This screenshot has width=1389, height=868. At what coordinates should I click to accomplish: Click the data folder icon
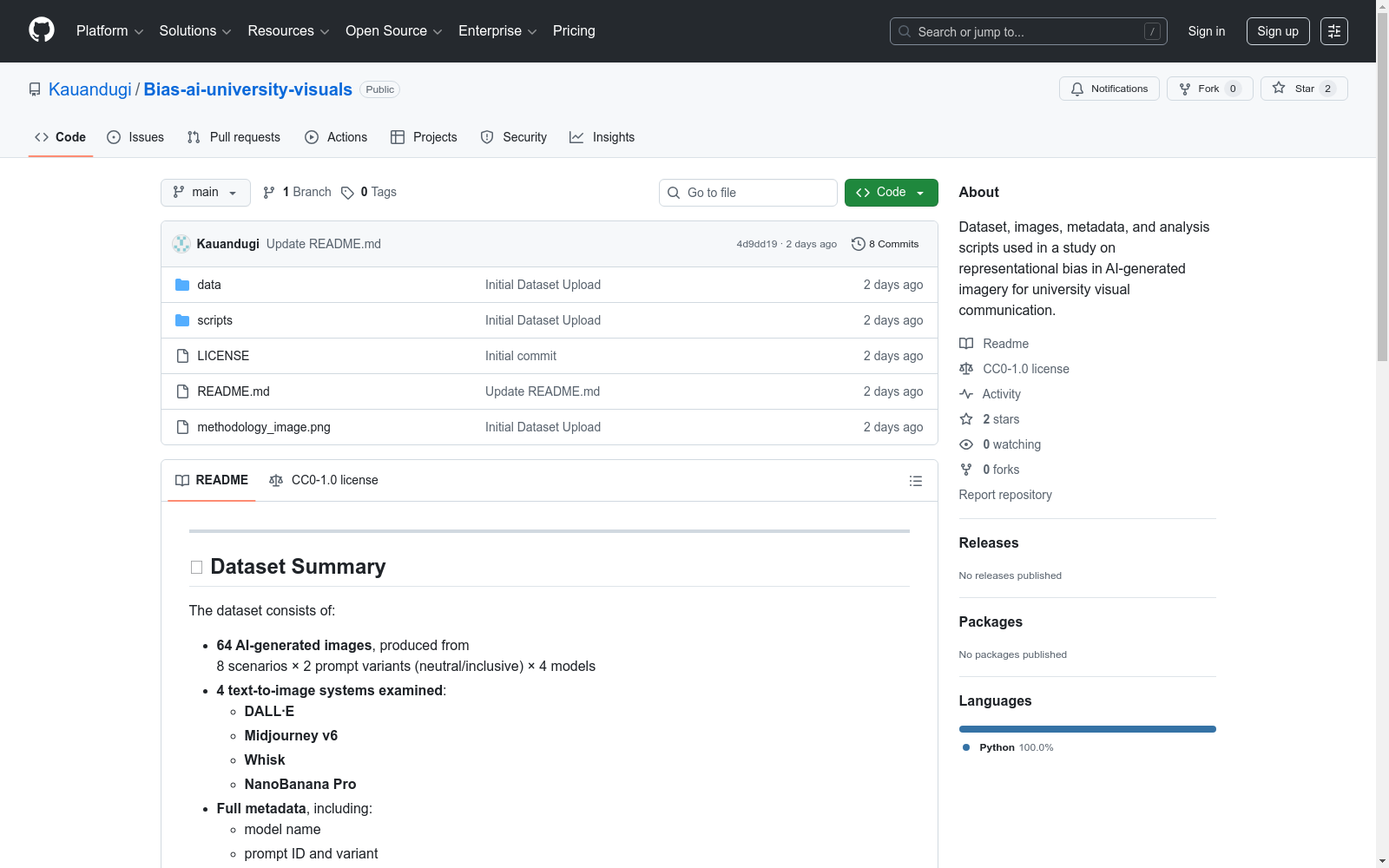point(182,285)
